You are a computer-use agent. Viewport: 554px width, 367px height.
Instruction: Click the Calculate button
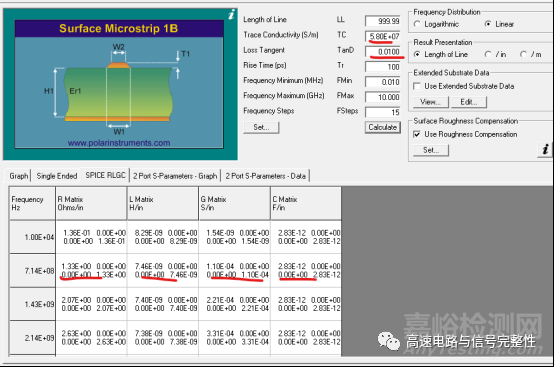383,127
